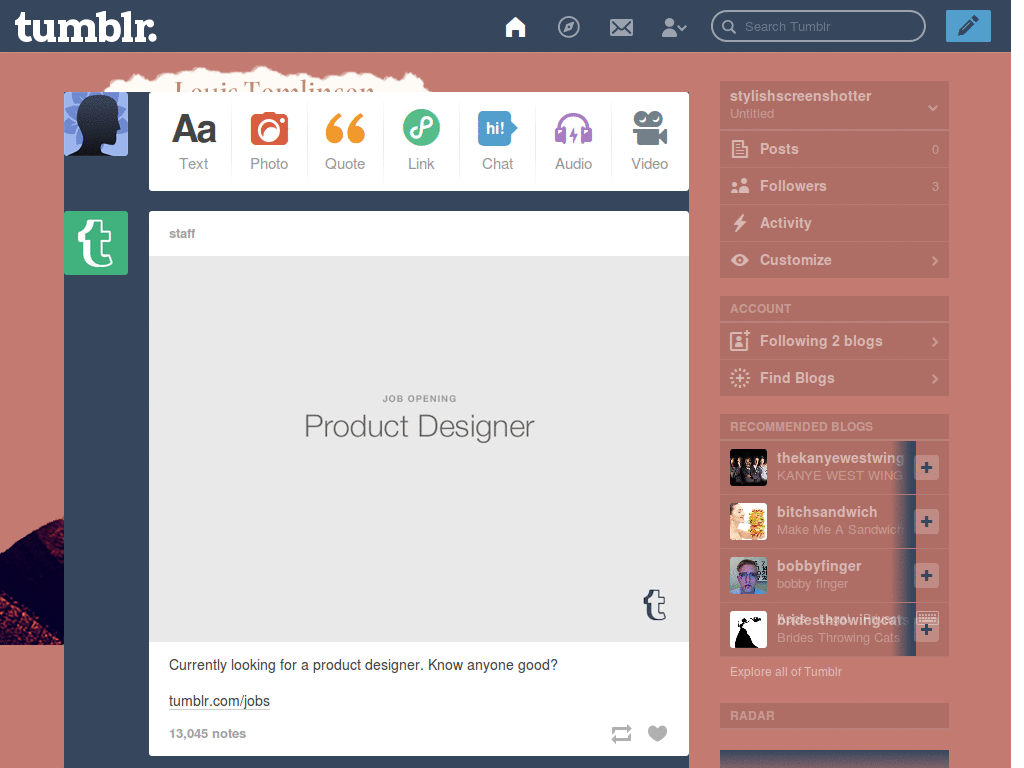This screenshot has height=768, width=1024.
Task: Click the RADAR section header
Action: tap(834, 716)
